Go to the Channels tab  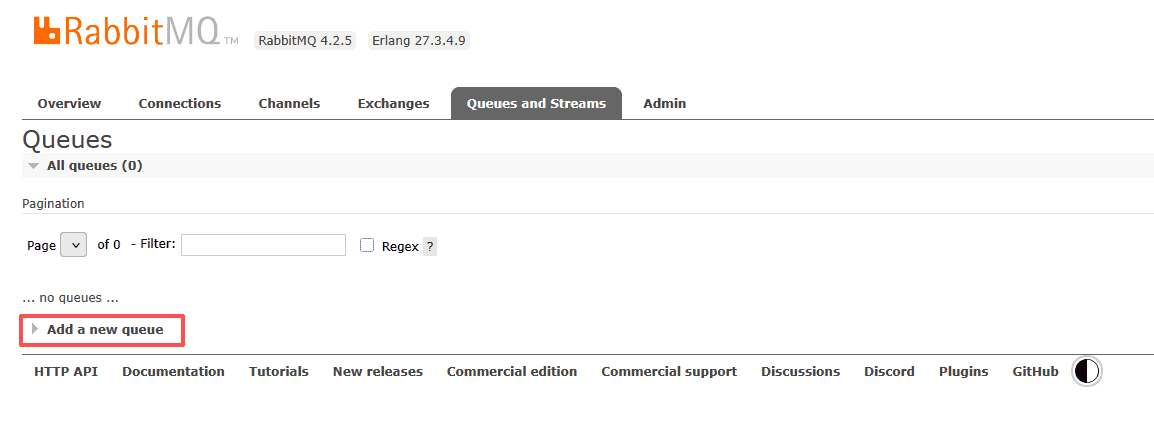pyautogui.click(x=289, y=104)
